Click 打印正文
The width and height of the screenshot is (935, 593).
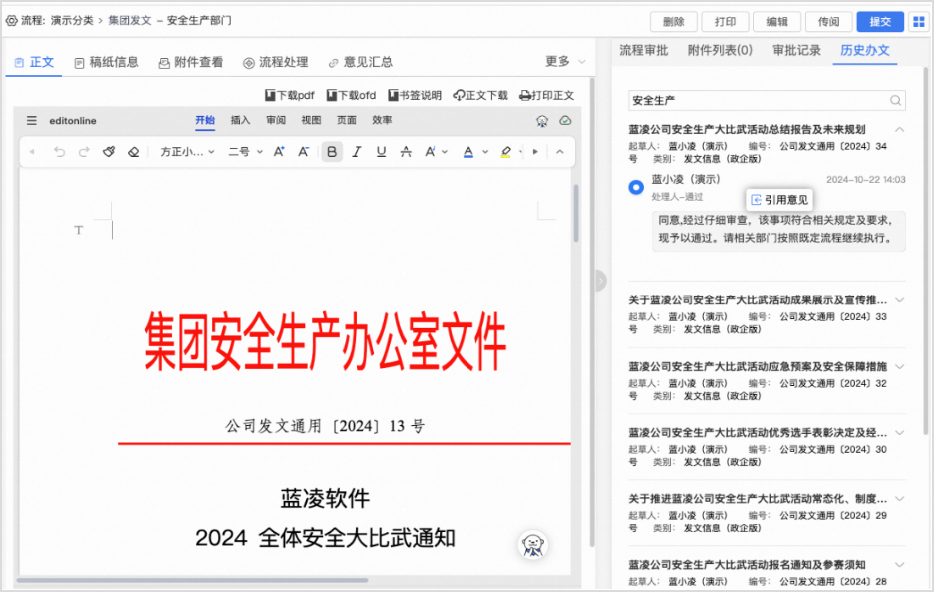pyautogui.click(x=547, y=95)
